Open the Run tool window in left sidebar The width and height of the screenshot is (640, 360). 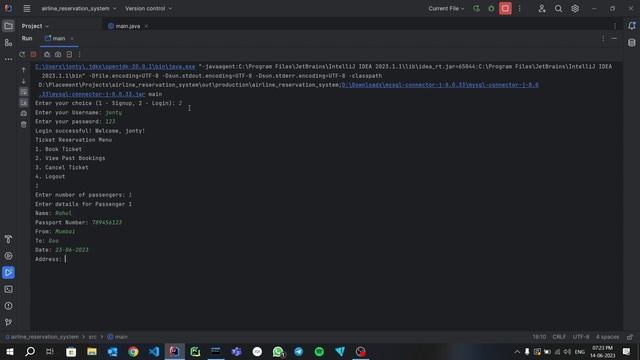pos(8,272)
